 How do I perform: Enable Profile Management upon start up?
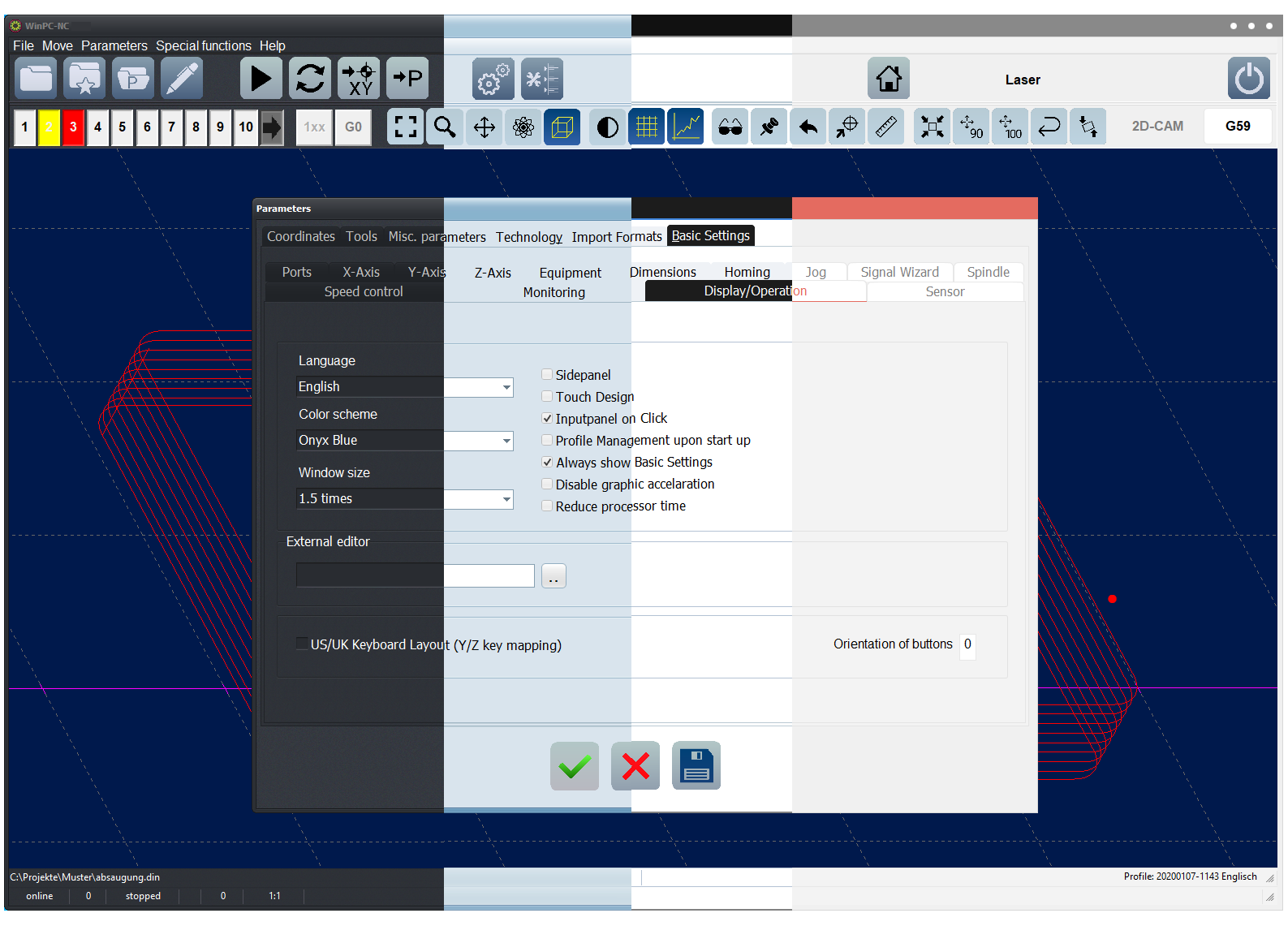coord(547,440)
